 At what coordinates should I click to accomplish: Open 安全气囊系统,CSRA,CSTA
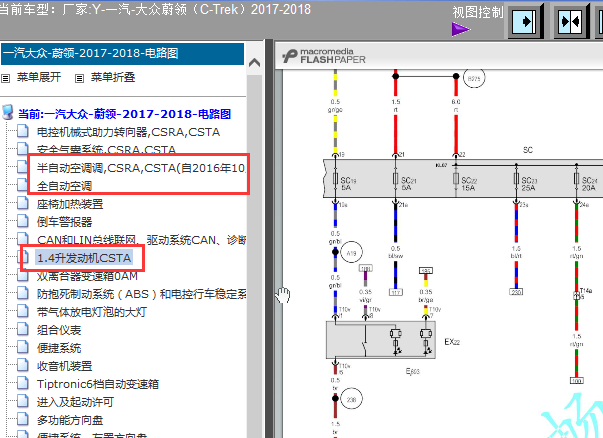[x=106, y=150]
